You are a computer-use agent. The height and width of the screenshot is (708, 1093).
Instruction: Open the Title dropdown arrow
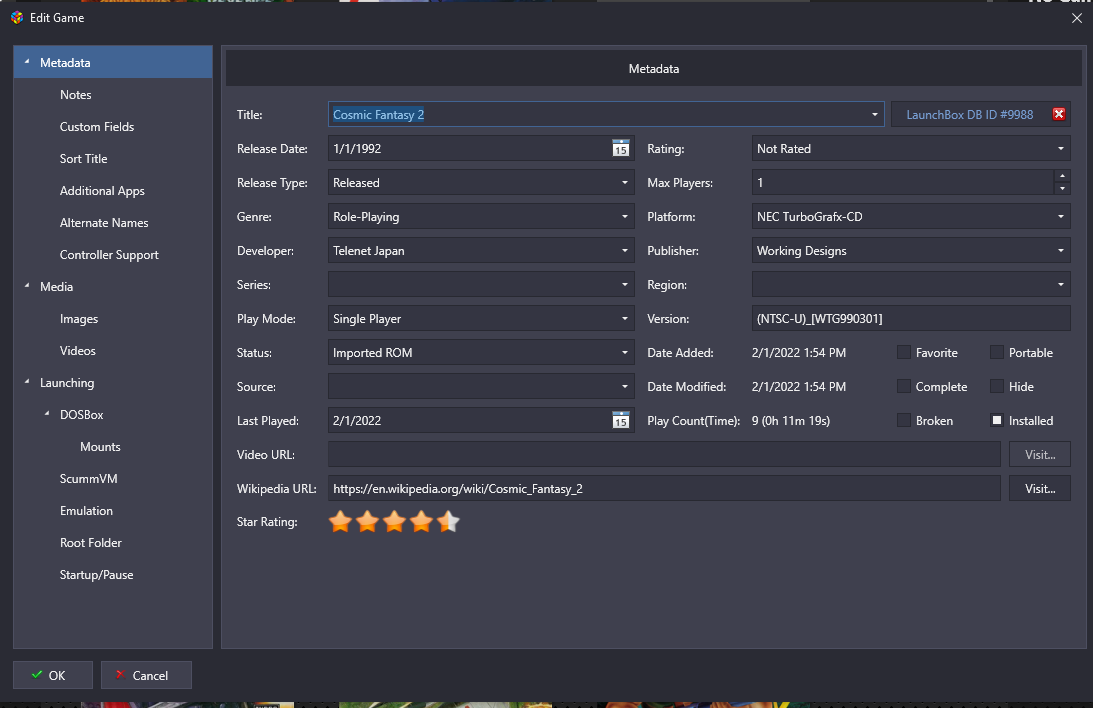click(874, 114)
